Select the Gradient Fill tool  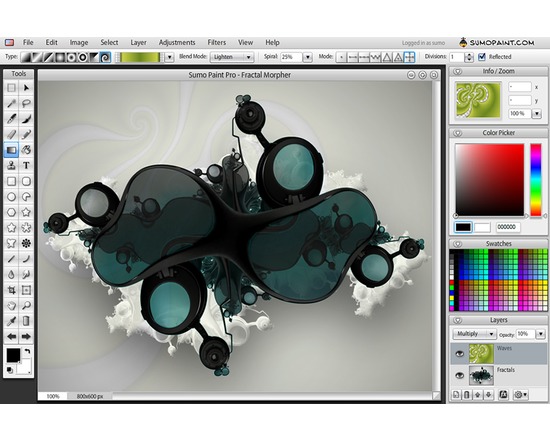[x=12, y=150]
